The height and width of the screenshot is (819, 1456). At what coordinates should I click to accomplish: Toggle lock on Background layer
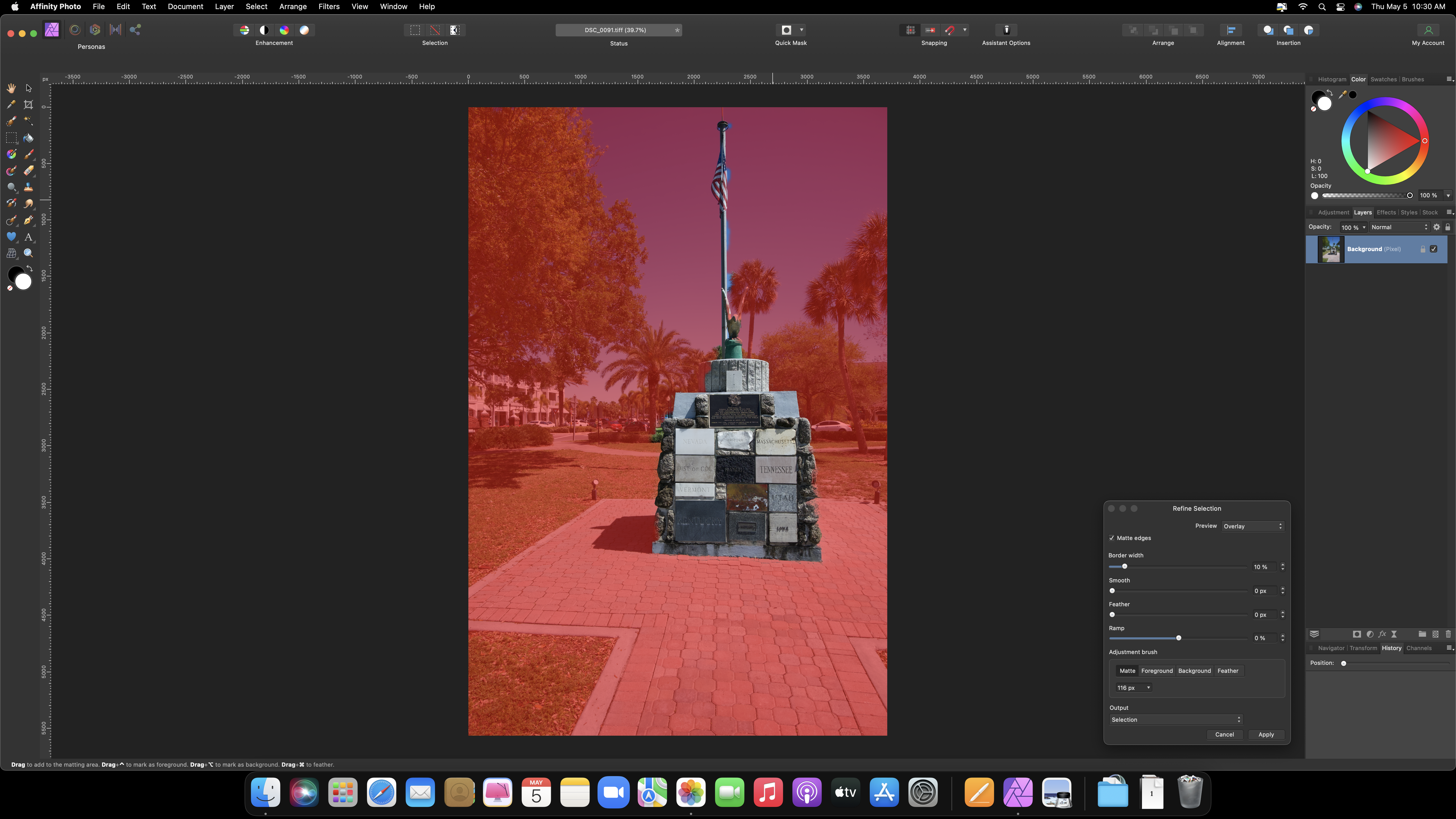point(1423,249)
